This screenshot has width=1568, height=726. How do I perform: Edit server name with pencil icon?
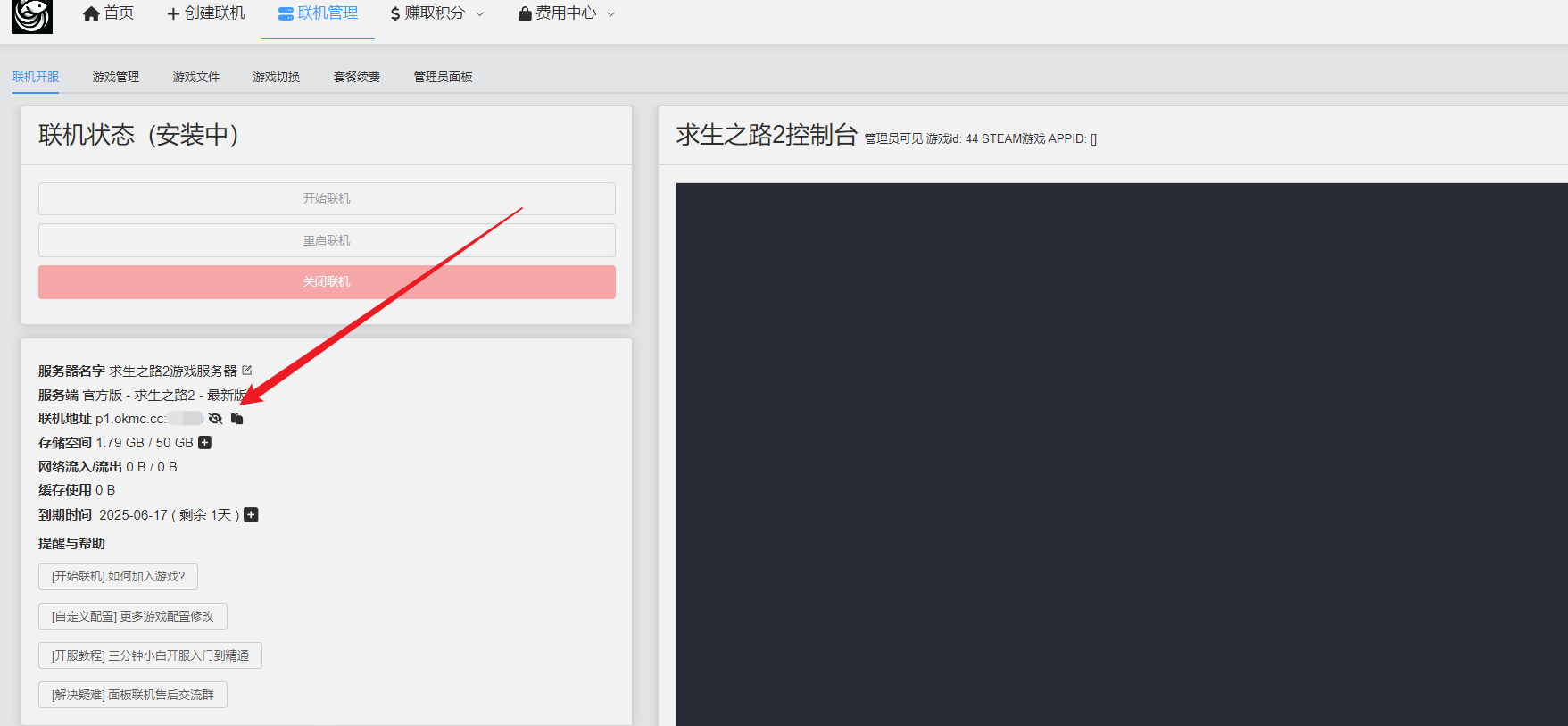pos(247,370)
